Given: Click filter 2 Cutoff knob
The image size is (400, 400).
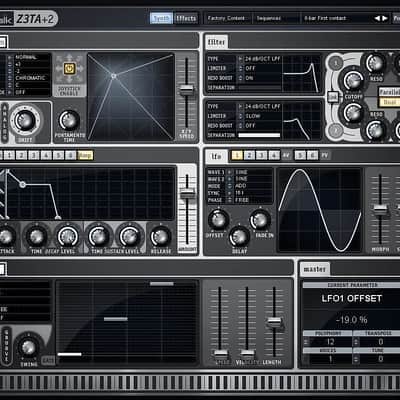Looking at the screenshot, I should click(x=353, y=113).
